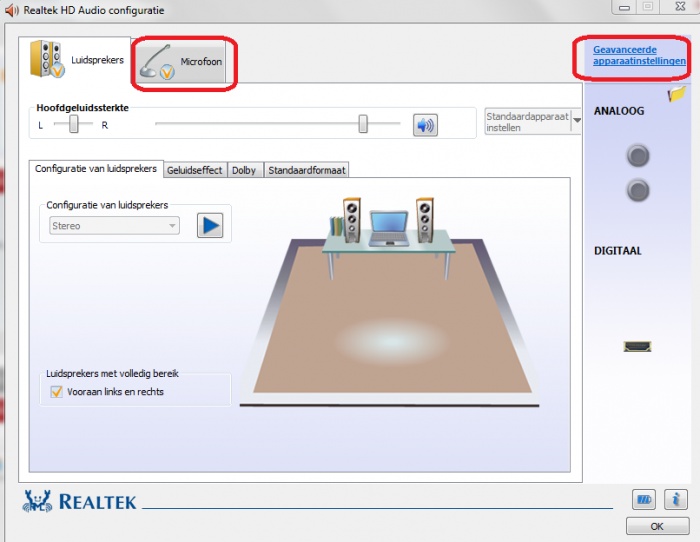Select Configuratie van luidsprekers tab
This screenshot has width=700, height=542.
tap(96, 169)
